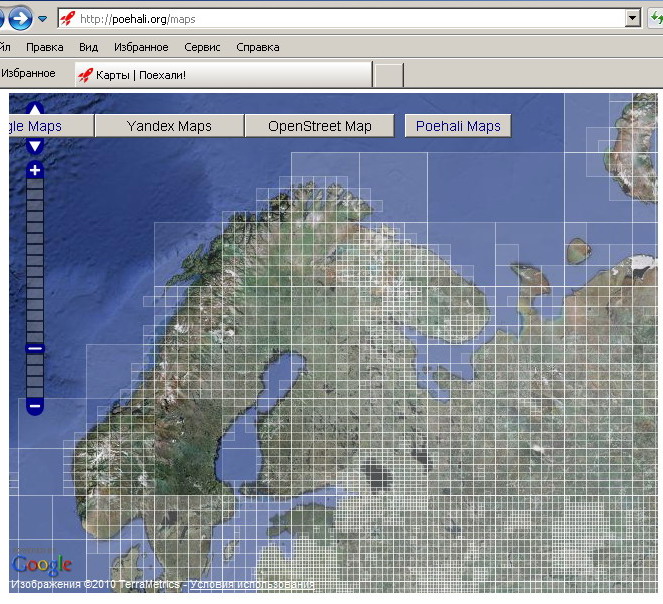The image size is (663, 604).
Task: Open the Избранное menu in menu bar
Action: [141, 47]
